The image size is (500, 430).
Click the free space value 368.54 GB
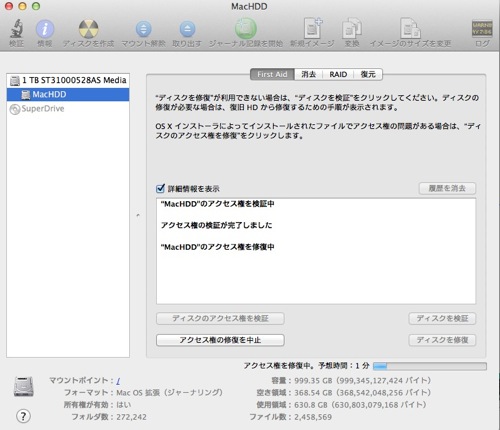[313, 393]
